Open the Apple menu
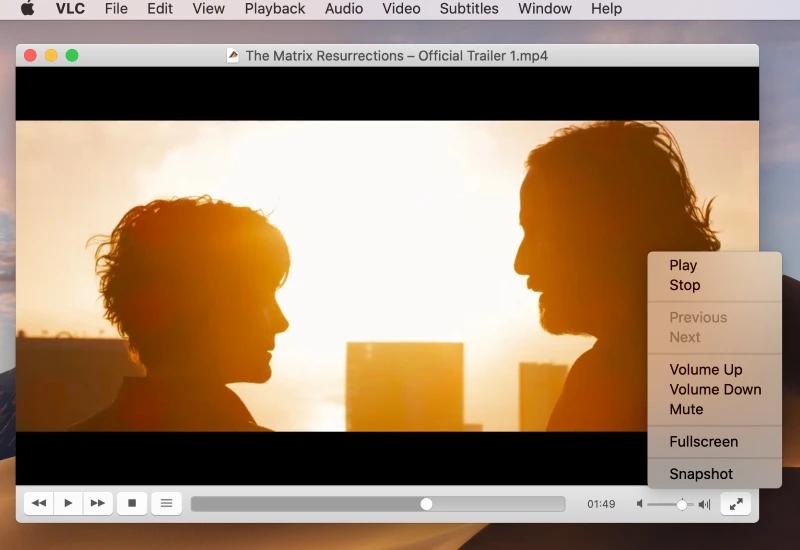 [28, 9]
